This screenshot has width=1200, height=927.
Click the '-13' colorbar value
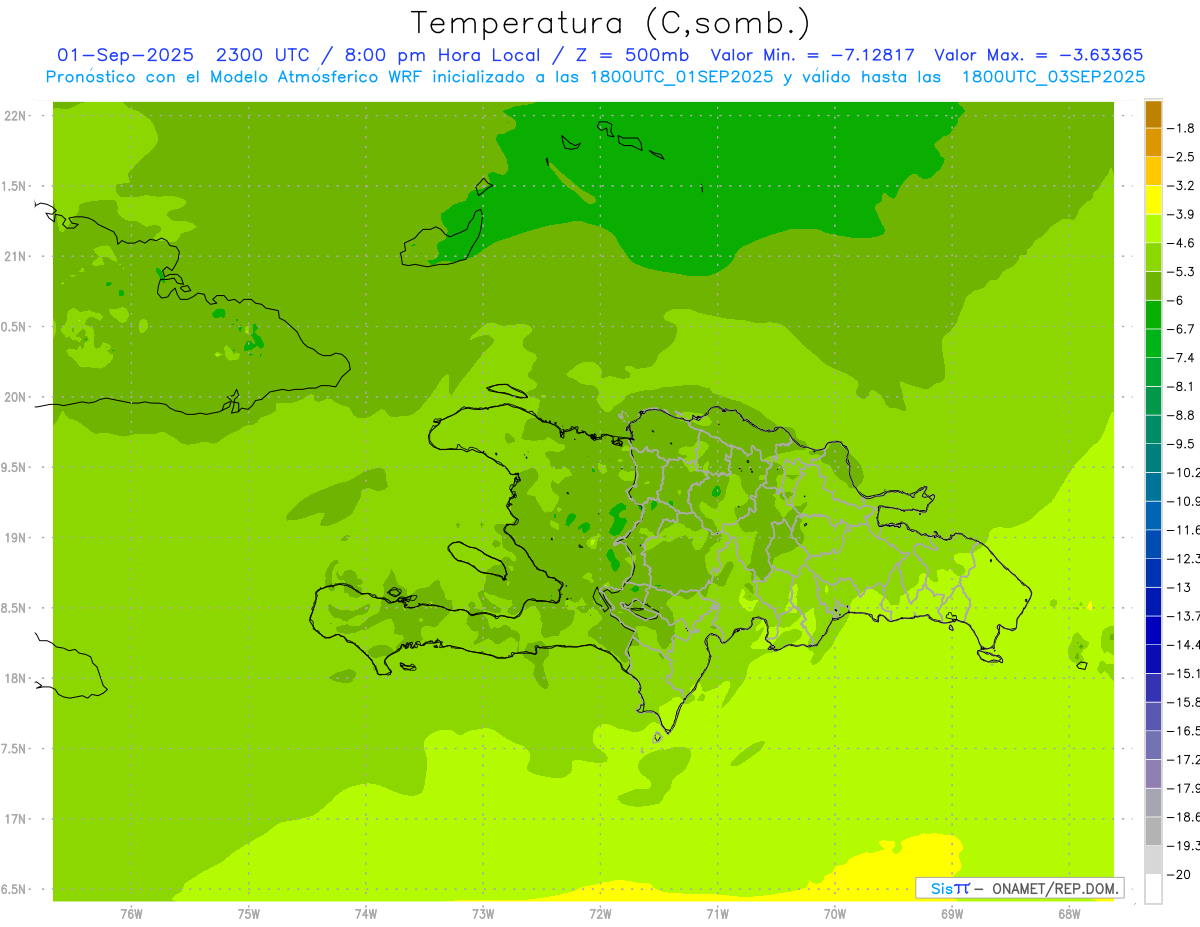click(1179, 587)
